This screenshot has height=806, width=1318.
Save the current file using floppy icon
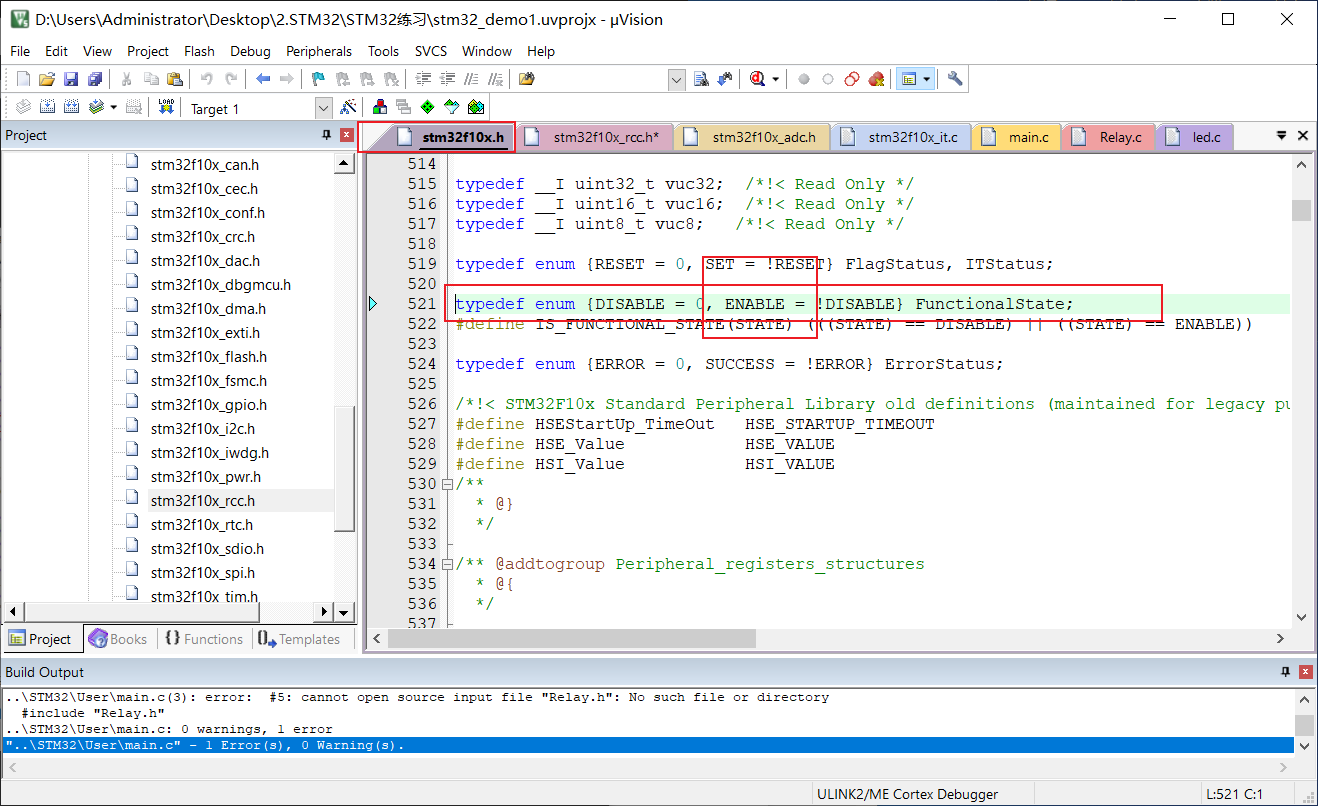point(71,79)
